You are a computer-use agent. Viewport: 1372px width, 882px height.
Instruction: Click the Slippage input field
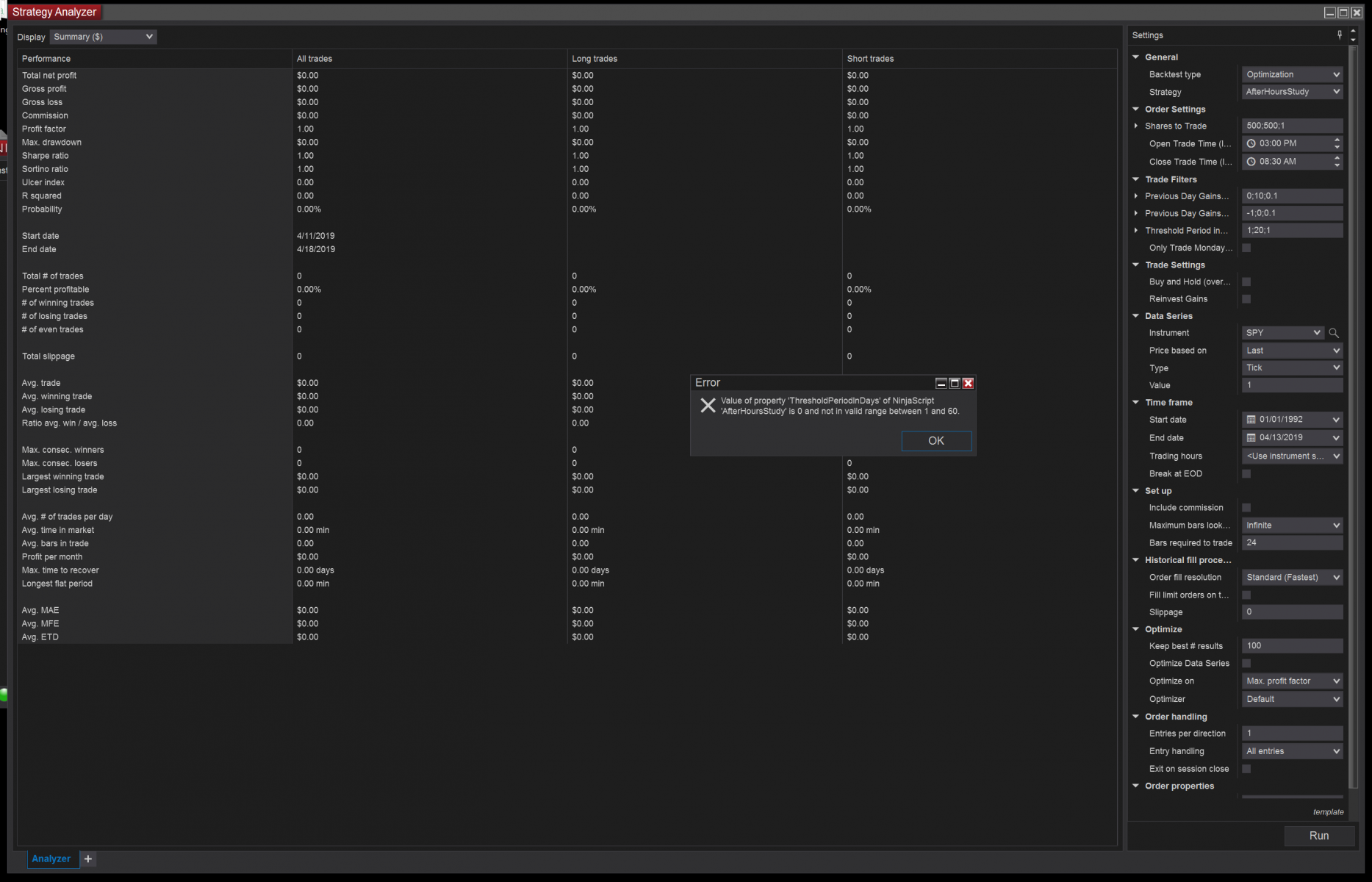tap(1292, 612)
